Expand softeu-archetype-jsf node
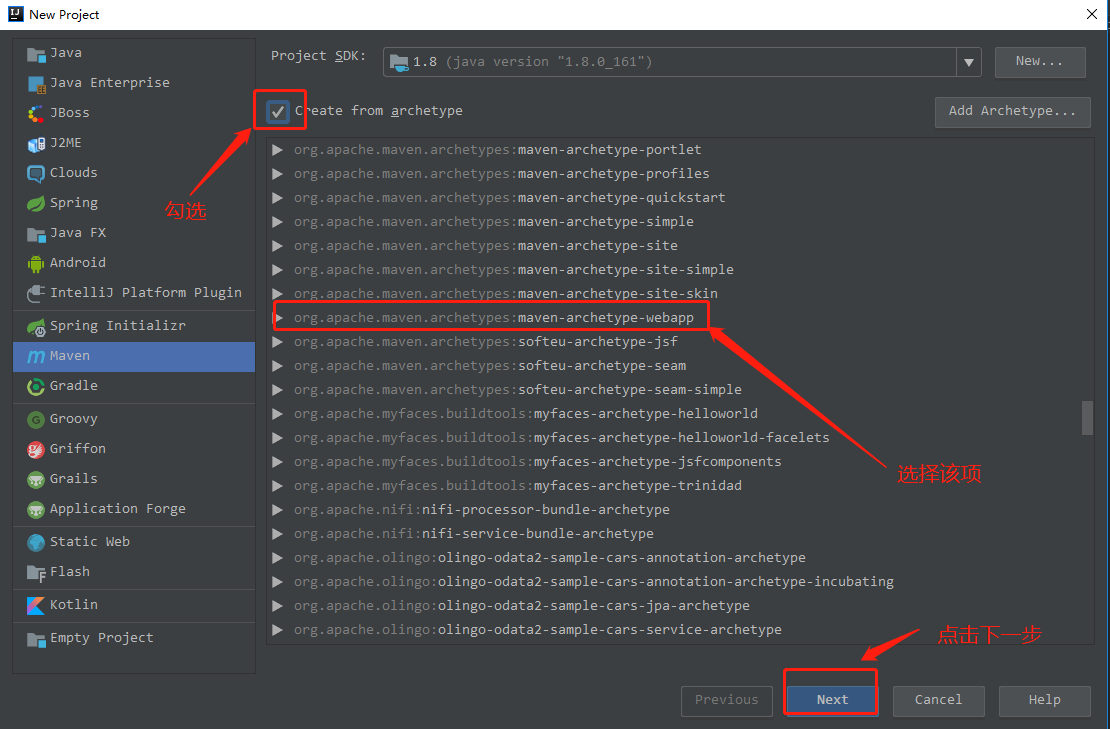The width and height of the screenshot is (1110, 729). tap(278, 342)
